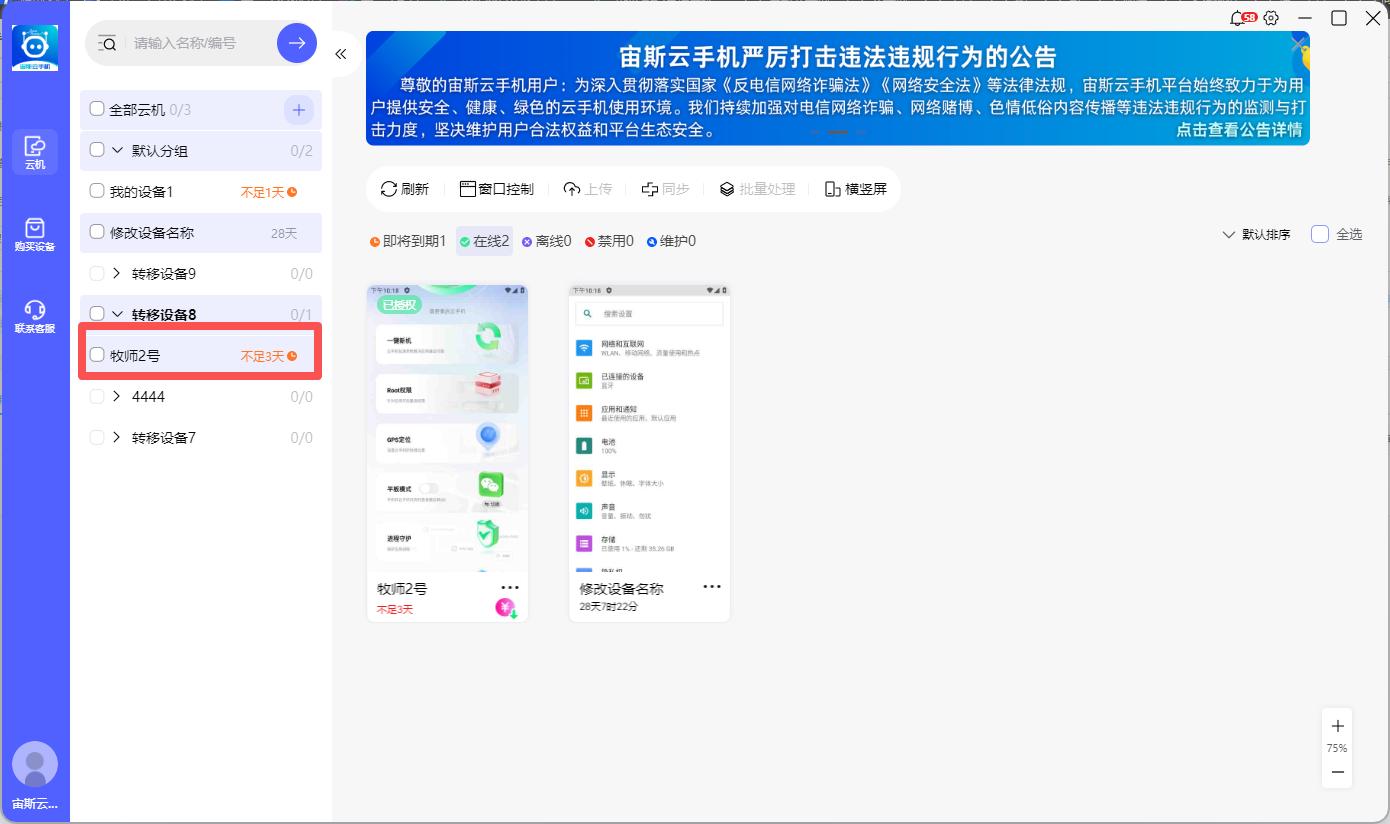Open the 云机 cloud phone sidebar section

pyautogui.click(x=35, y=152)
